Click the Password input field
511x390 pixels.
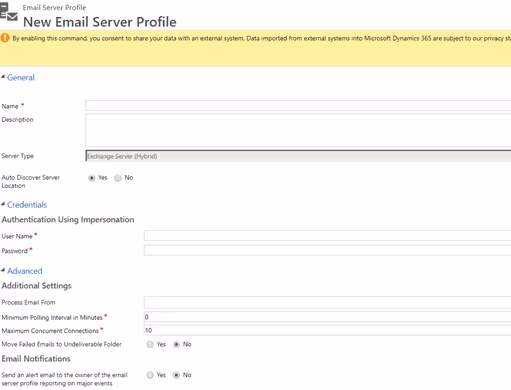click(x=327, y=250)
